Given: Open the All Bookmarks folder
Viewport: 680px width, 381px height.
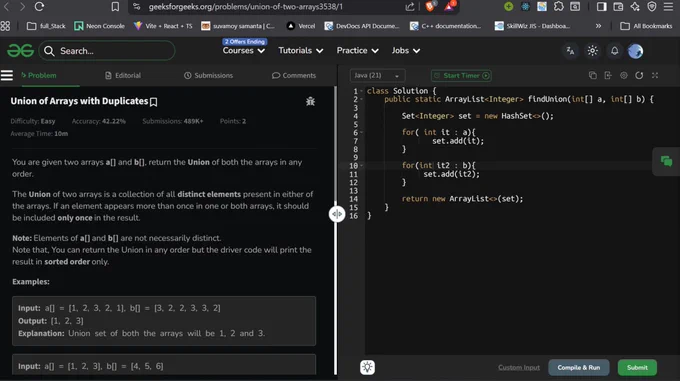Looking at the screenshot, I should point(646,26).
